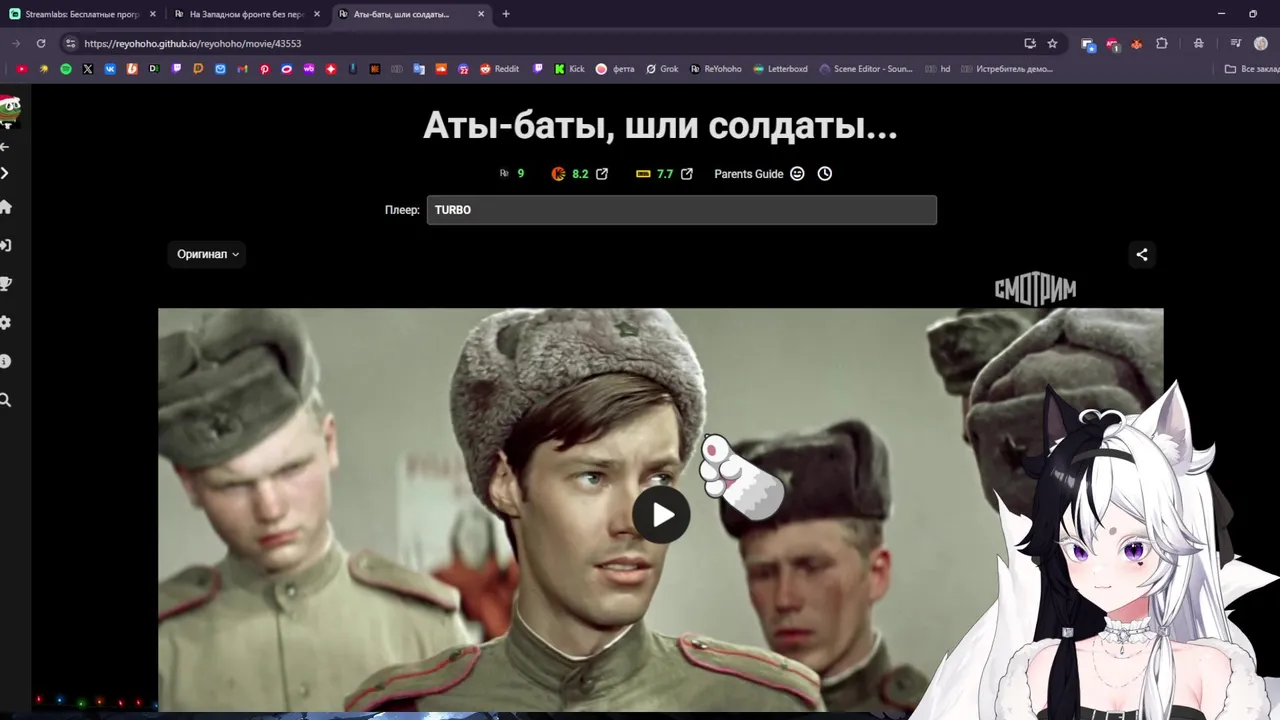Screen dimensions: 1280x720
Task: Click the orange Kinopoisk rating icon
Action: [558, 174]
